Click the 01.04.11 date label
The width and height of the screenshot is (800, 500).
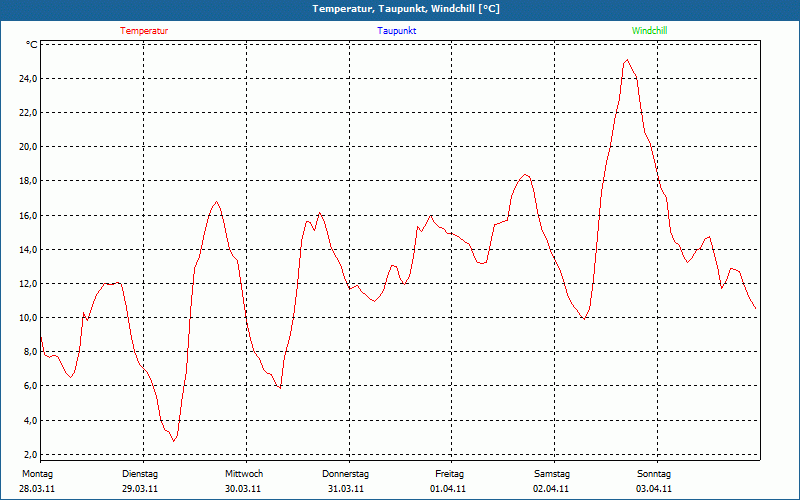coord(449,489)
